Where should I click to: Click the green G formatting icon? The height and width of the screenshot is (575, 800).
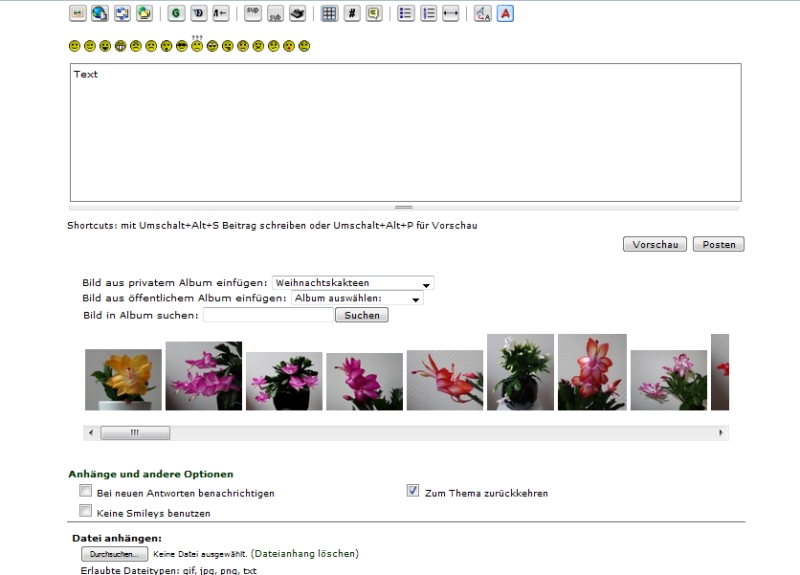(176, 14)
